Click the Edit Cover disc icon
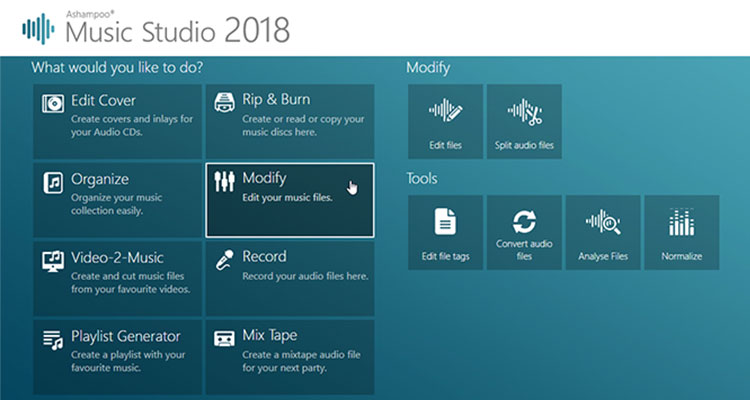The width and height of the screenshot is (750, 400). pos(53,103)
